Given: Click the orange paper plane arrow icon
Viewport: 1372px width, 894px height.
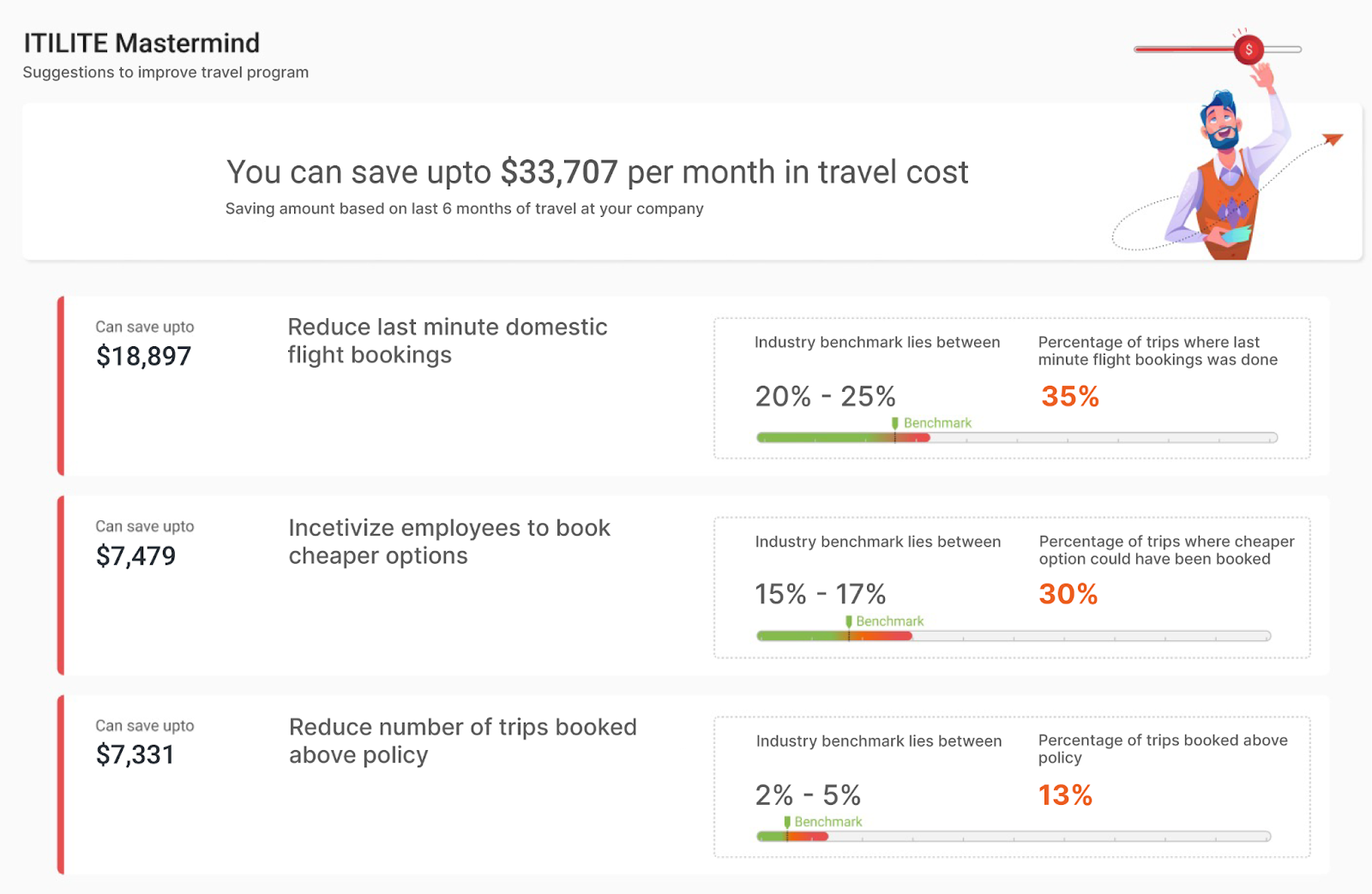Looking at the screenshot, I should [1332, 139].
